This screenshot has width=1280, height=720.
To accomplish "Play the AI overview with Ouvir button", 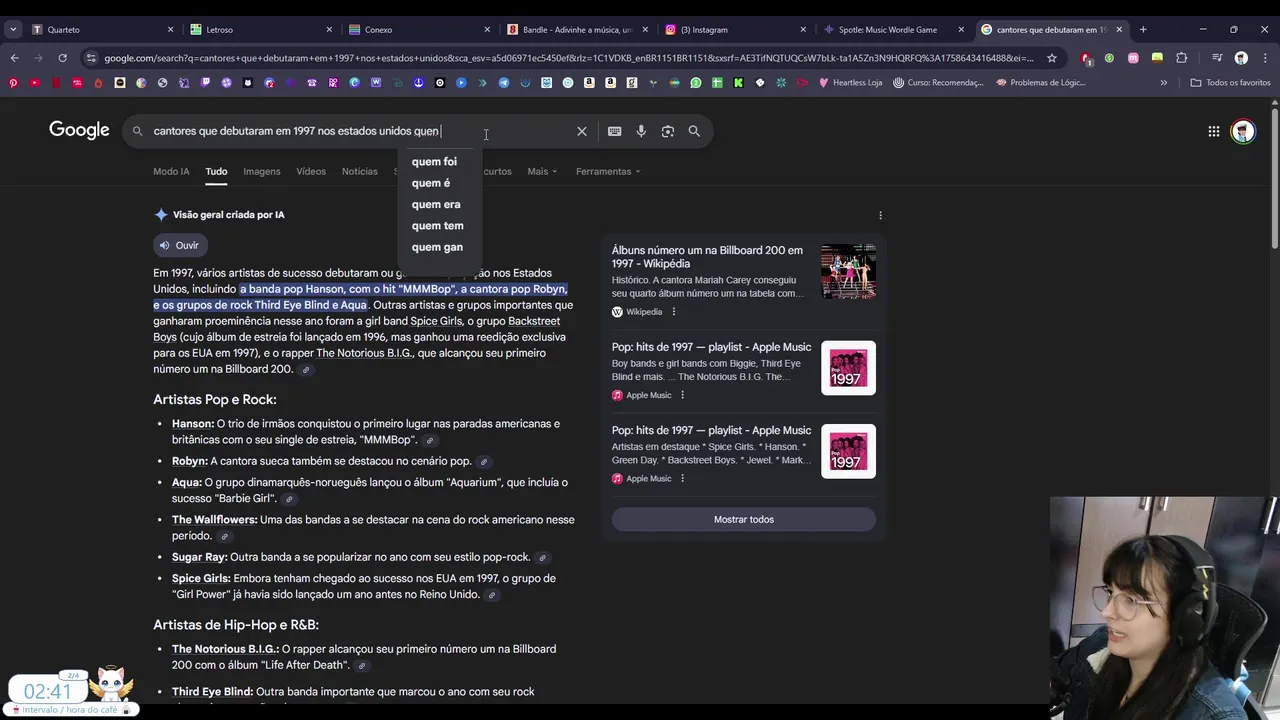I will [180, 245].
